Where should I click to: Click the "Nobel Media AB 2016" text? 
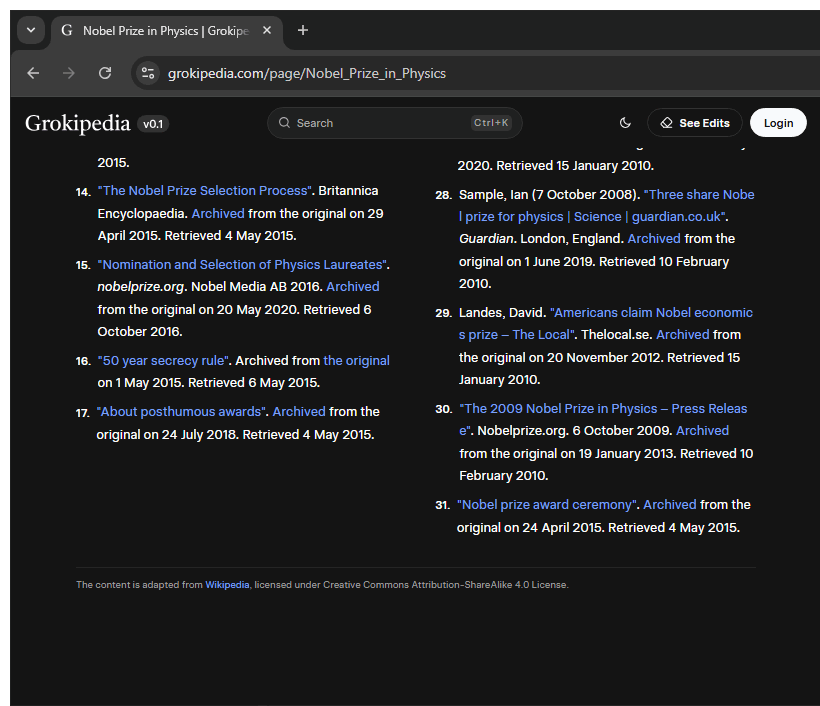tap(255, 287)
